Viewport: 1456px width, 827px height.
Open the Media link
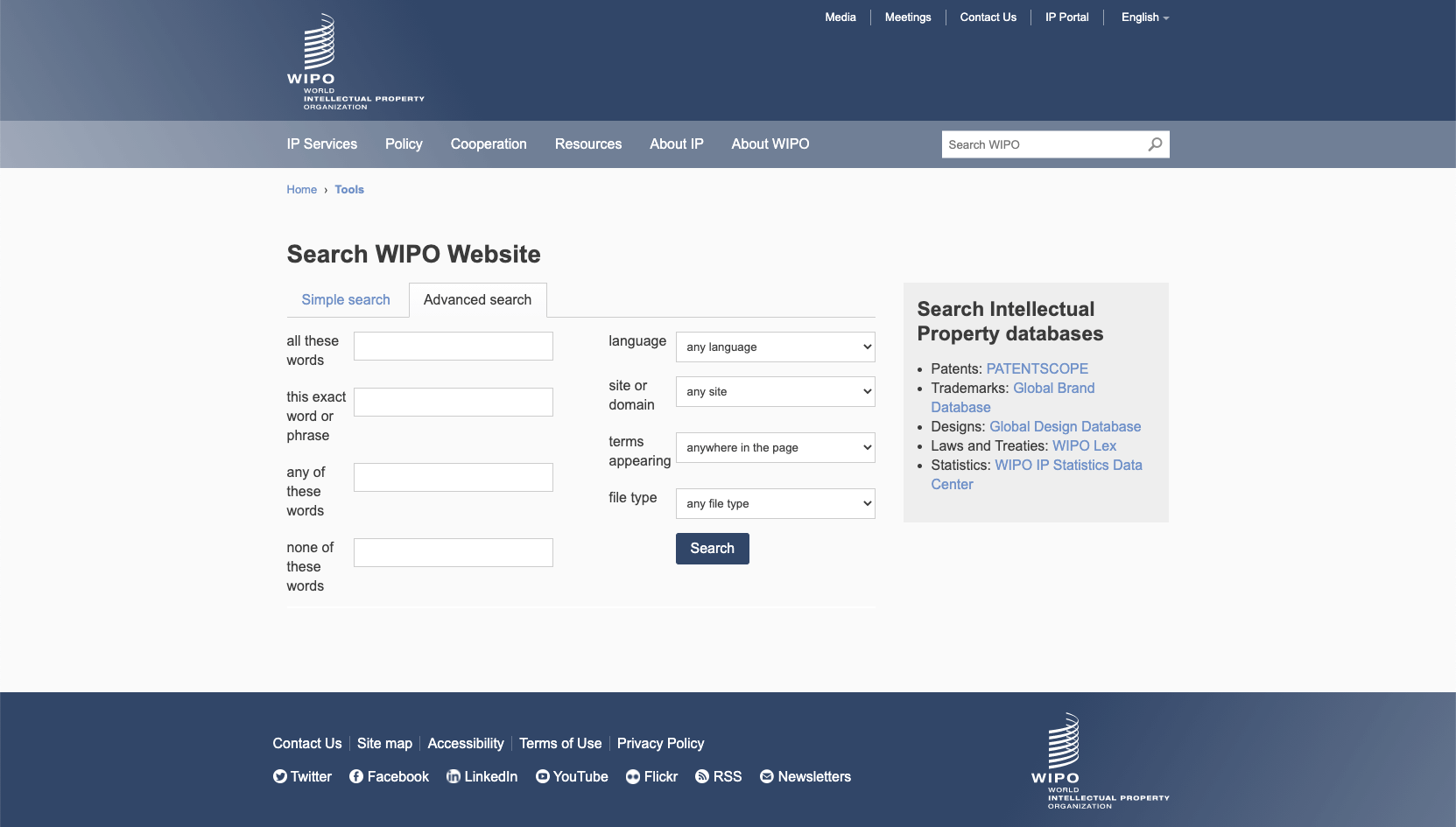(x=841, y=18)
